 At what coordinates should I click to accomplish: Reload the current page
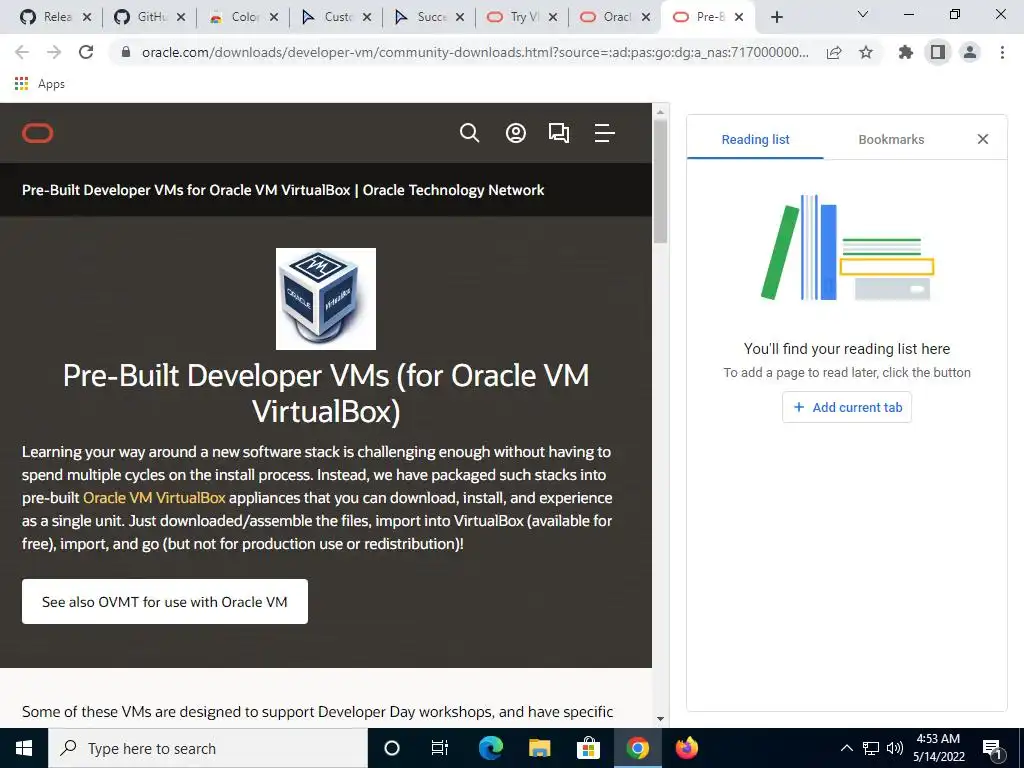[86, 52]
